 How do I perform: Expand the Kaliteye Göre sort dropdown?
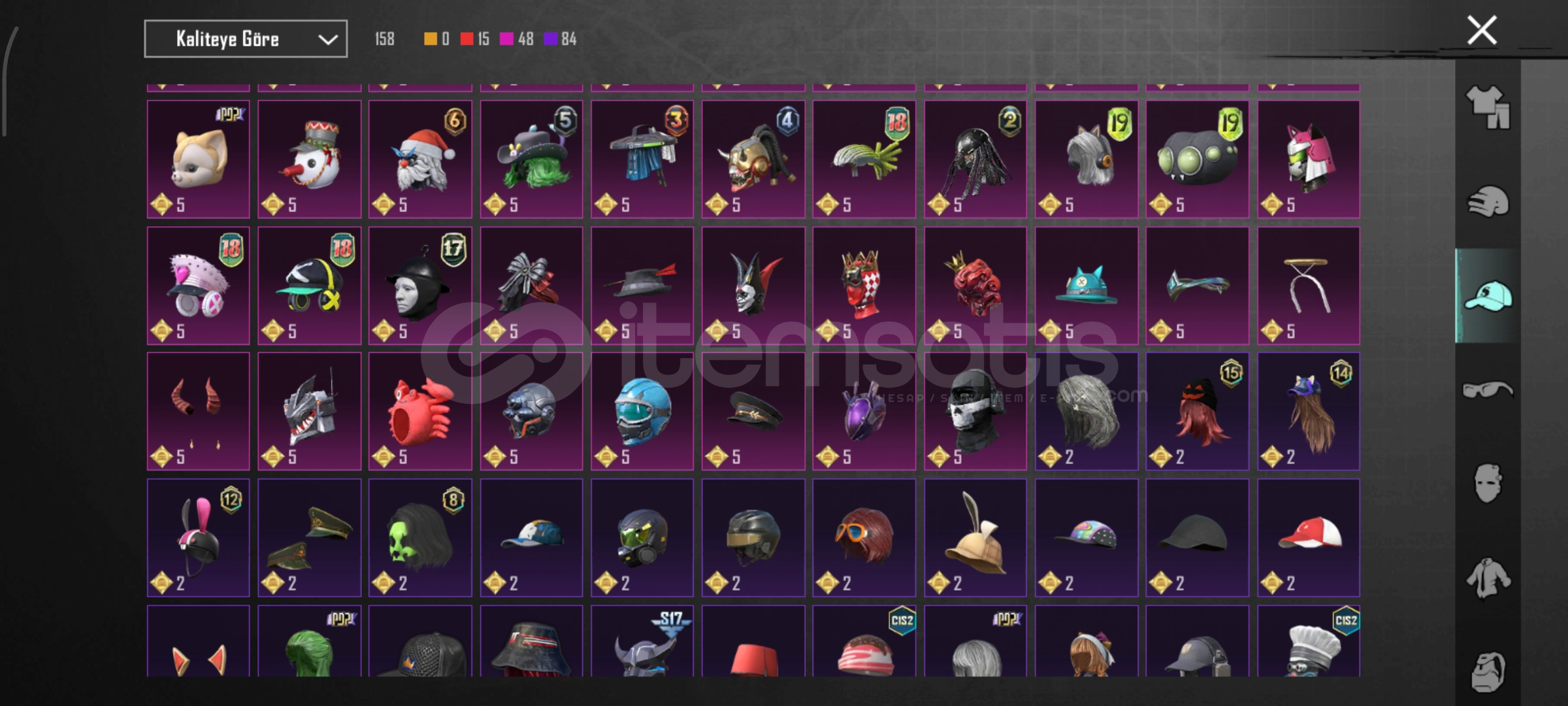(x=246, y=39)
